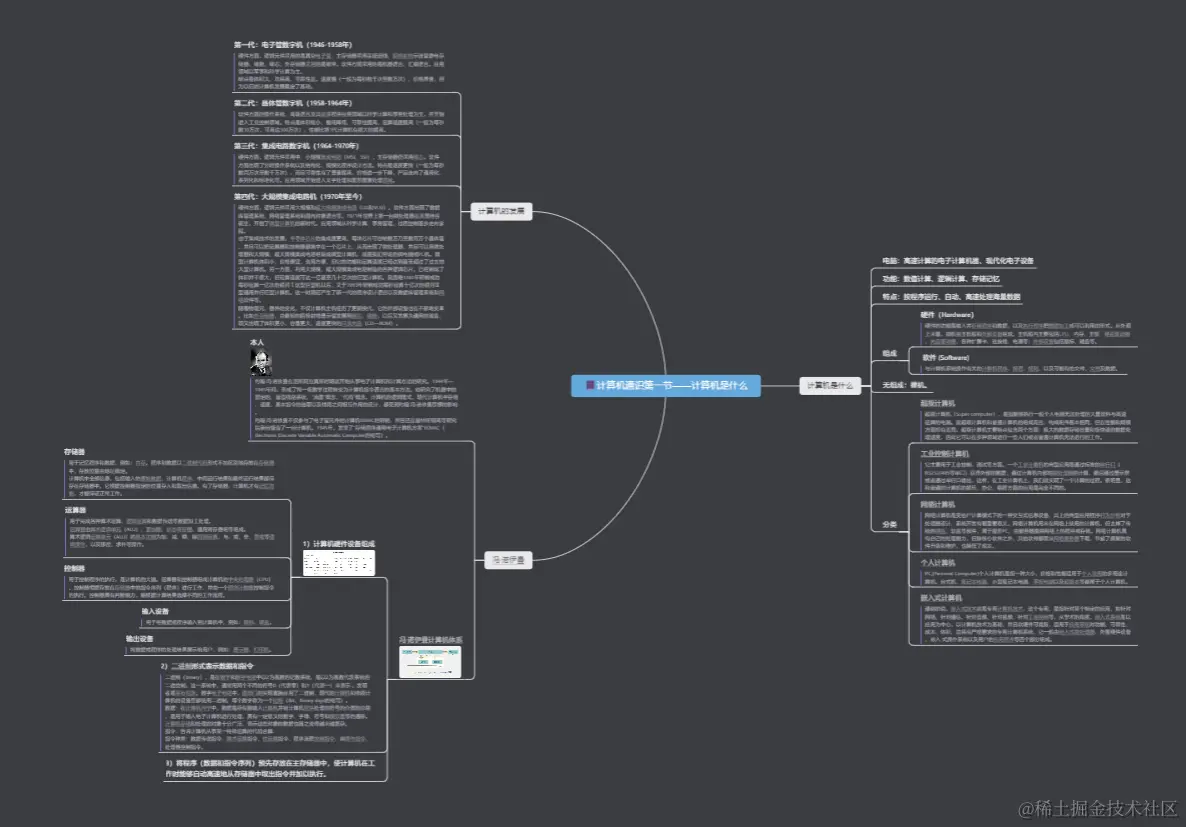Select the 个人计算机 topic
This screenshot has height=827, width=1186.
click(937, 563)
